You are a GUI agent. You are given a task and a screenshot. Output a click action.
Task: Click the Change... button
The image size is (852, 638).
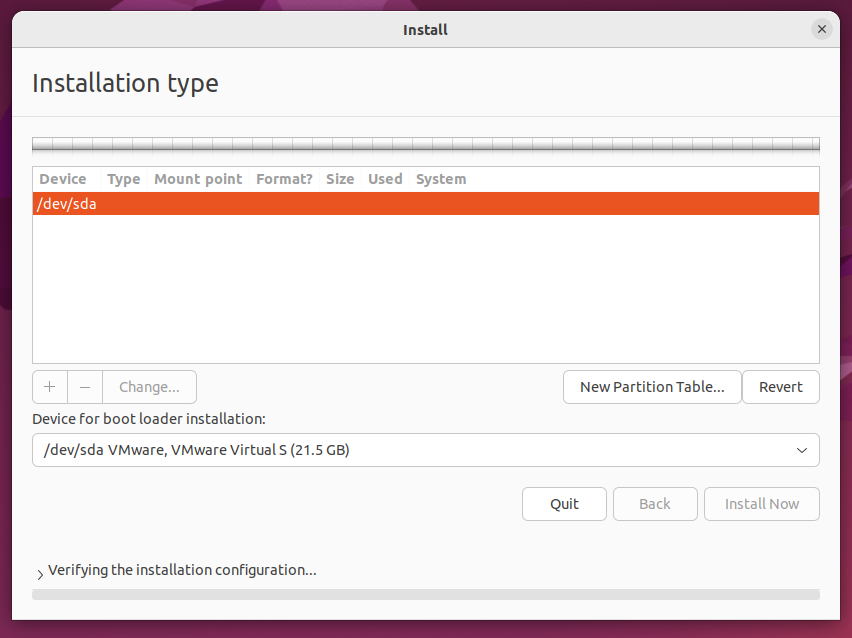[x=149, y=387]
